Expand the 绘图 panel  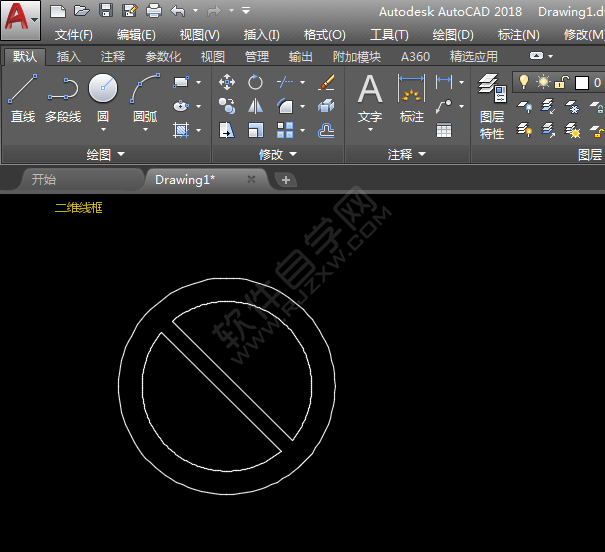pos(105,154)
